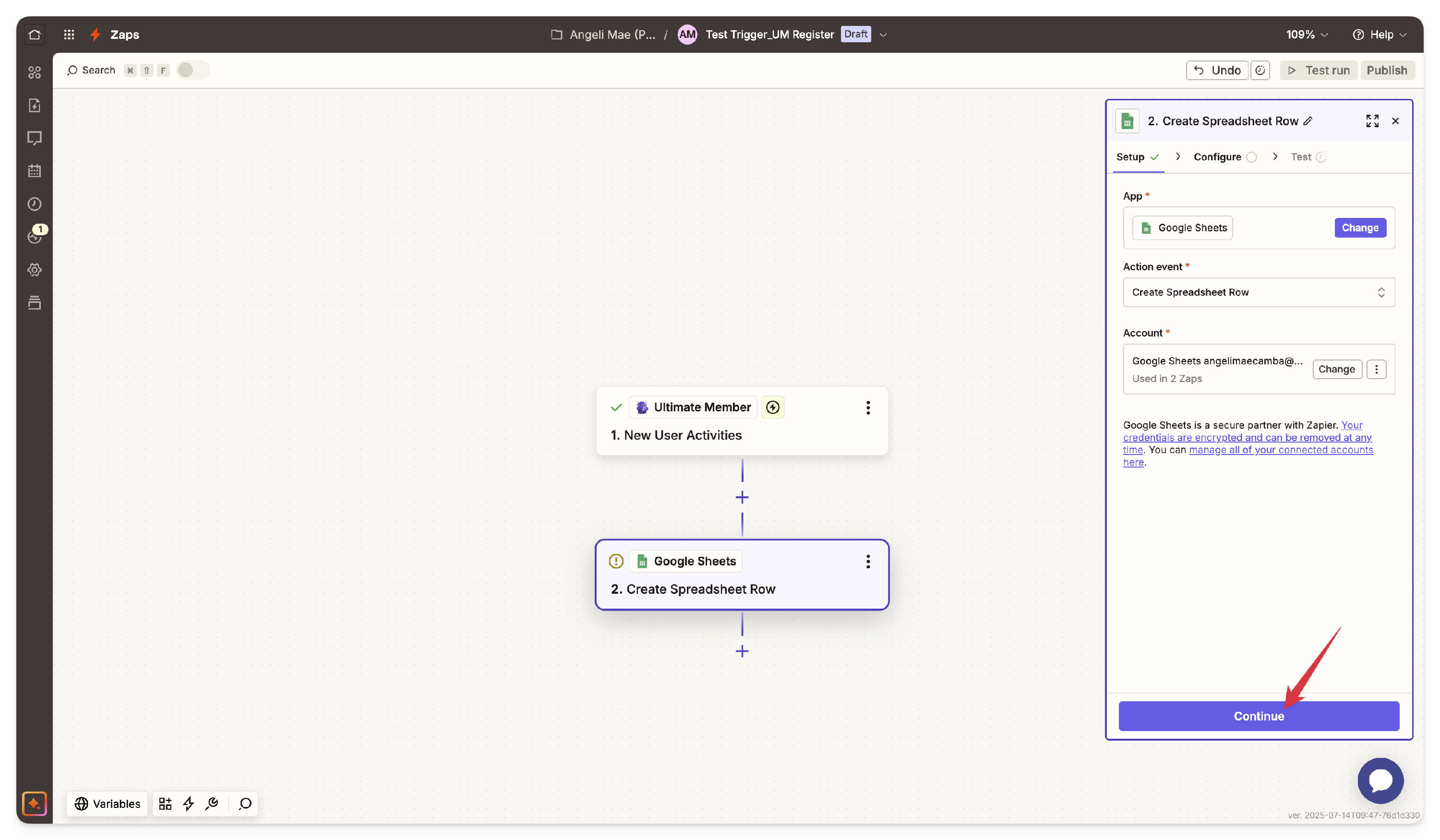Expand the Zap name Draft chevron
Viewport: 1440px width, 840px height.
click(883, 34)
